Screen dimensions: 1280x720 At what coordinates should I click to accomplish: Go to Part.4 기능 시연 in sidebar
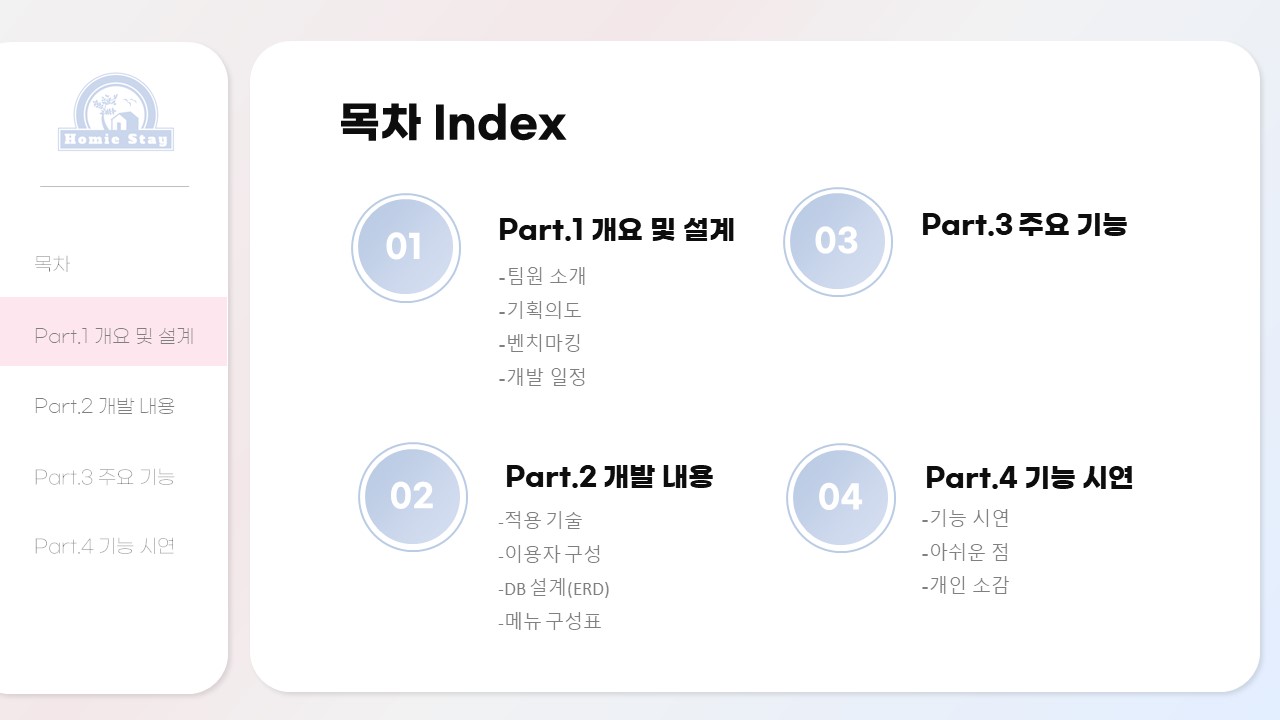tap(105, 546)
